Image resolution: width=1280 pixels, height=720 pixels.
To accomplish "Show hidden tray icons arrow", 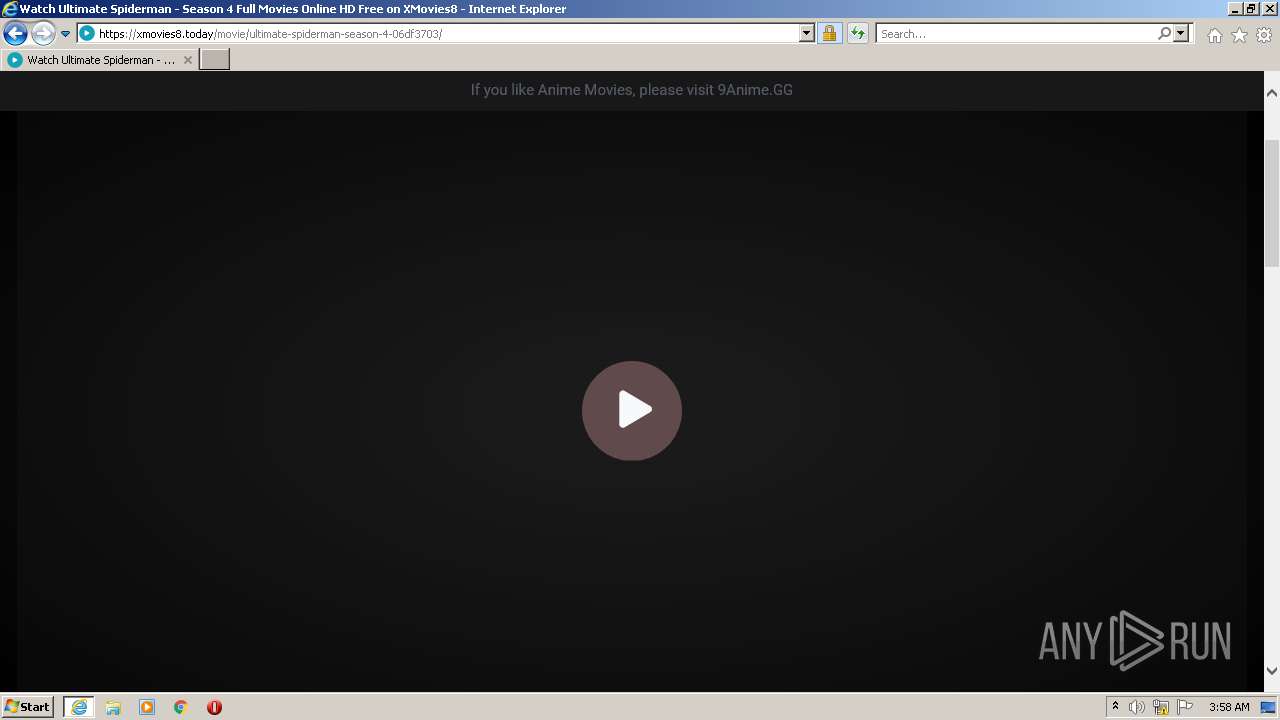I will [x=1115, y=707].
